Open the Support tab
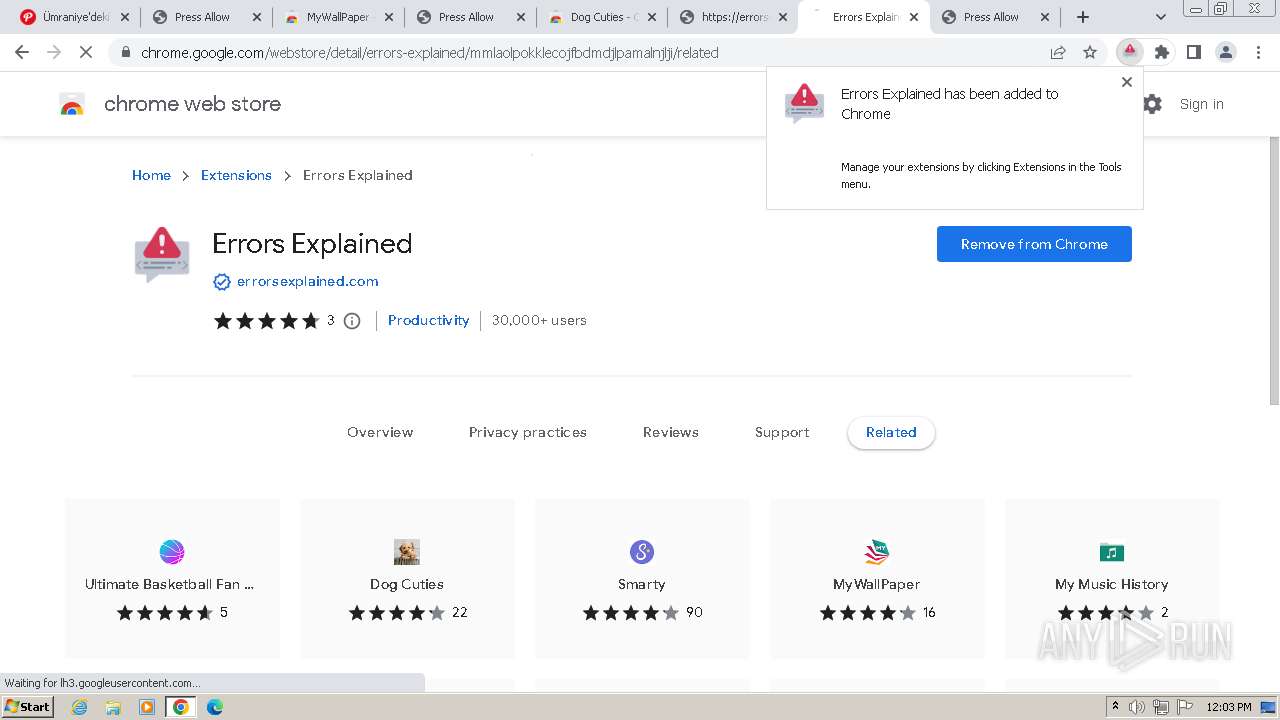 [782, 432]
